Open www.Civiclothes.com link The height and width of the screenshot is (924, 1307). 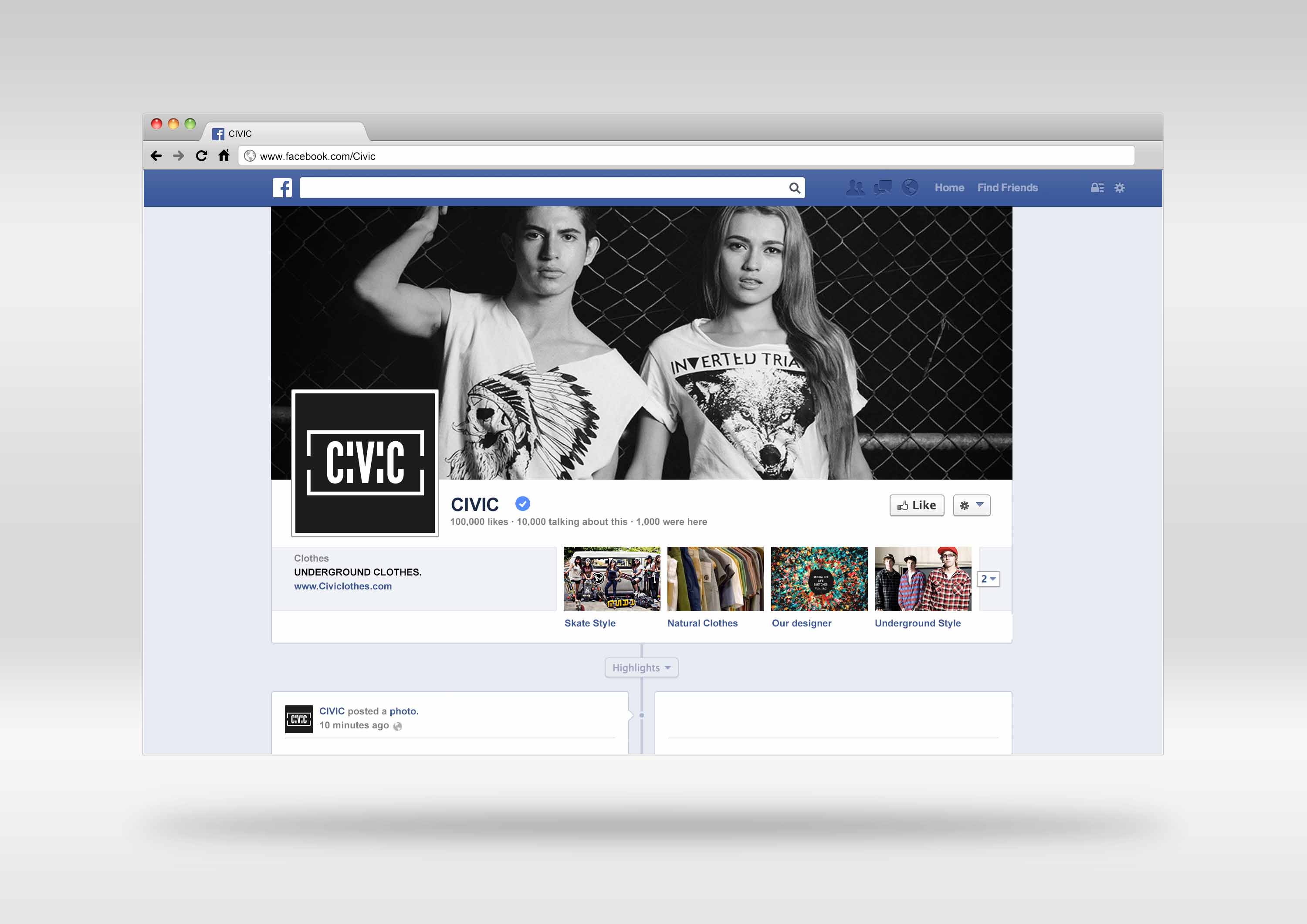click(x=343, y=586)
